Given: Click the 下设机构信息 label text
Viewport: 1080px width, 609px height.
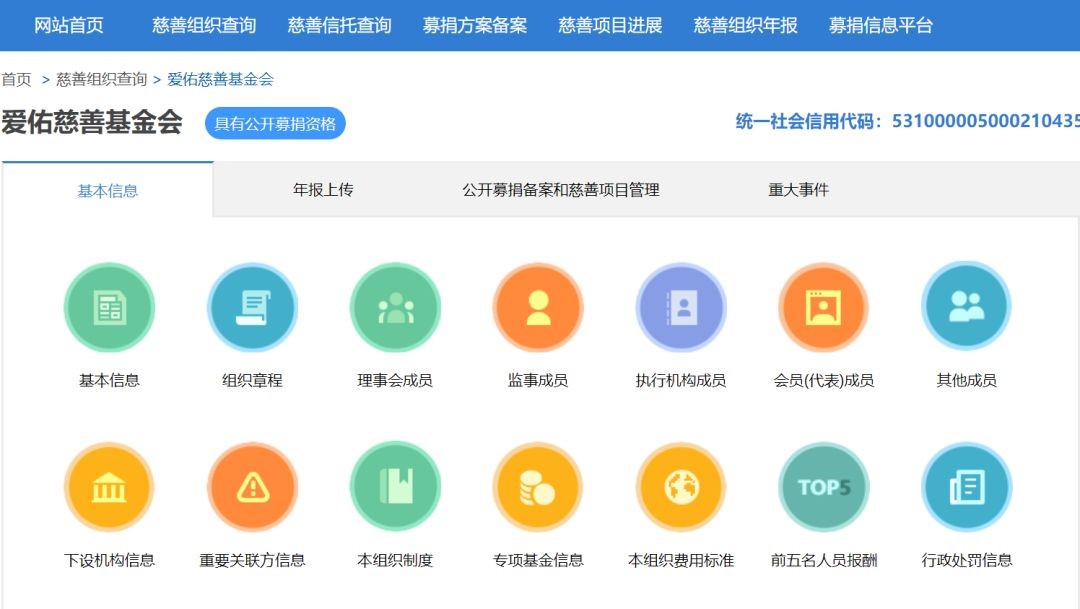Looking at the screenshot, I should 109,560.
